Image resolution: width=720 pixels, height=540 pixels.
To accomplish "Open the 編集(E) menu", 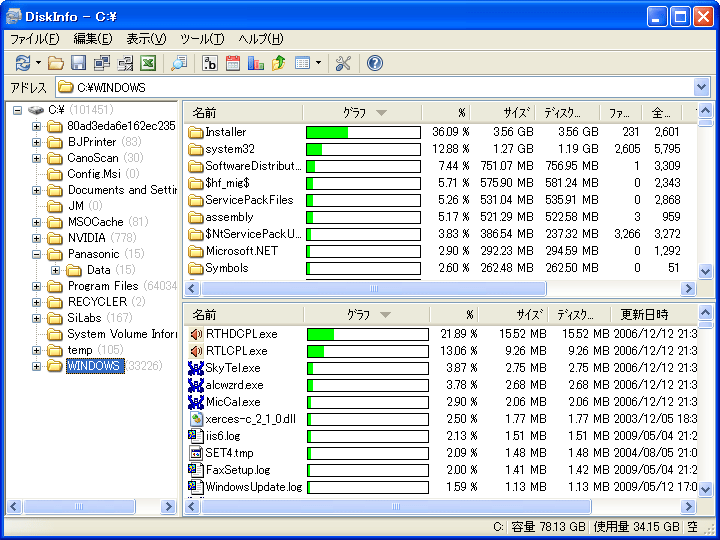I will [x=93, y=39].
